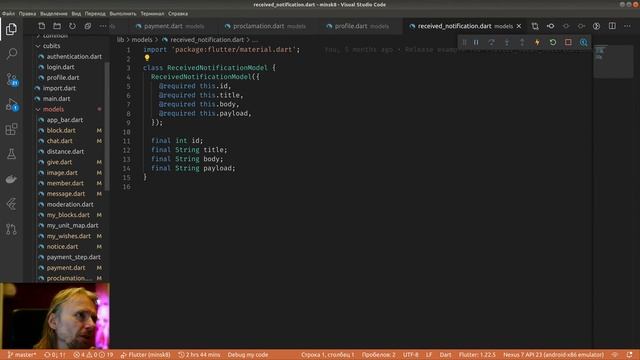Open the Файл menu
640x360 pixels.
(8, 13)
